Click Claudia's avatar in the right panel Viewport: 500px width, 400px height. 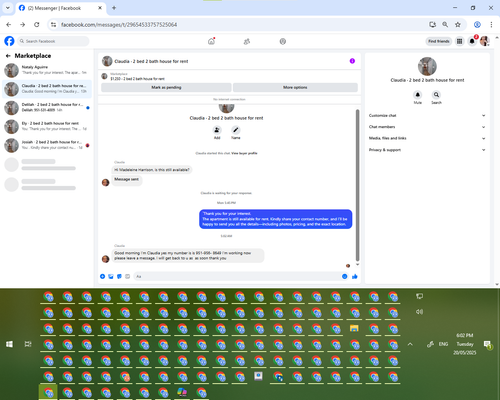point(427,66)
